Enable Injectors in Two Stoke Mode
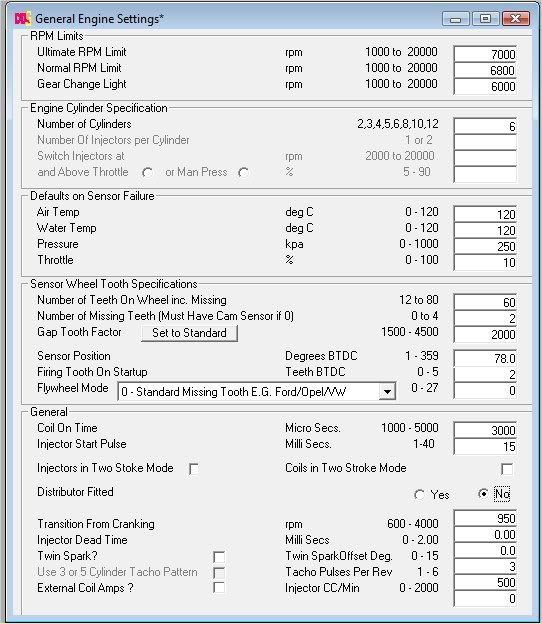 [x=194, y=469]
